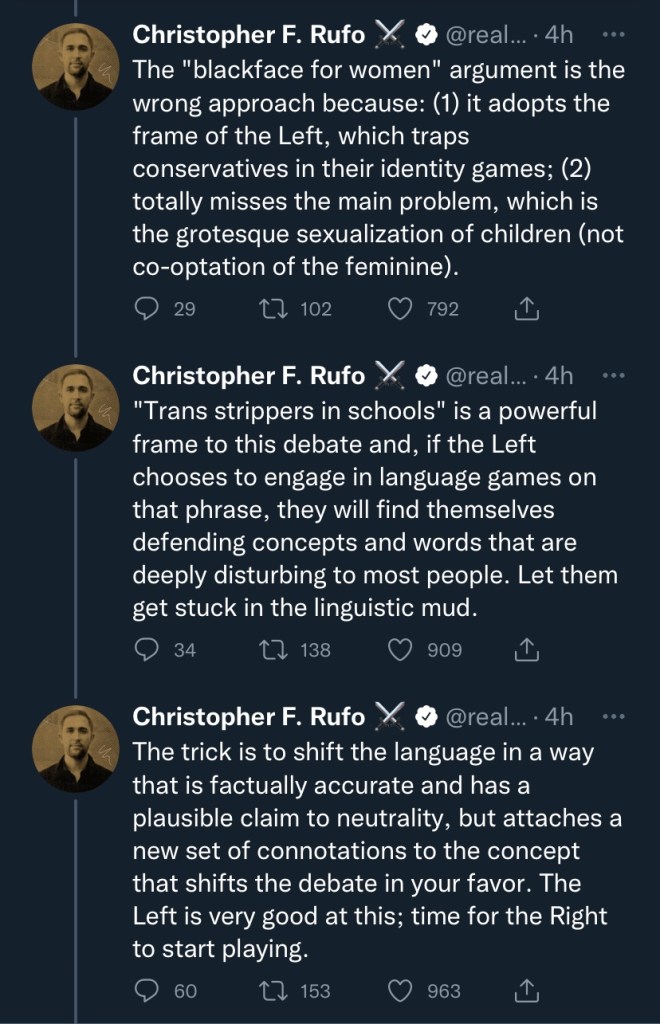The height and width of the screenshot is (1024, 660).
Task: Open the 4h timestamp on the third tweet
Action: pyautogui.click(x=559, y=716)
